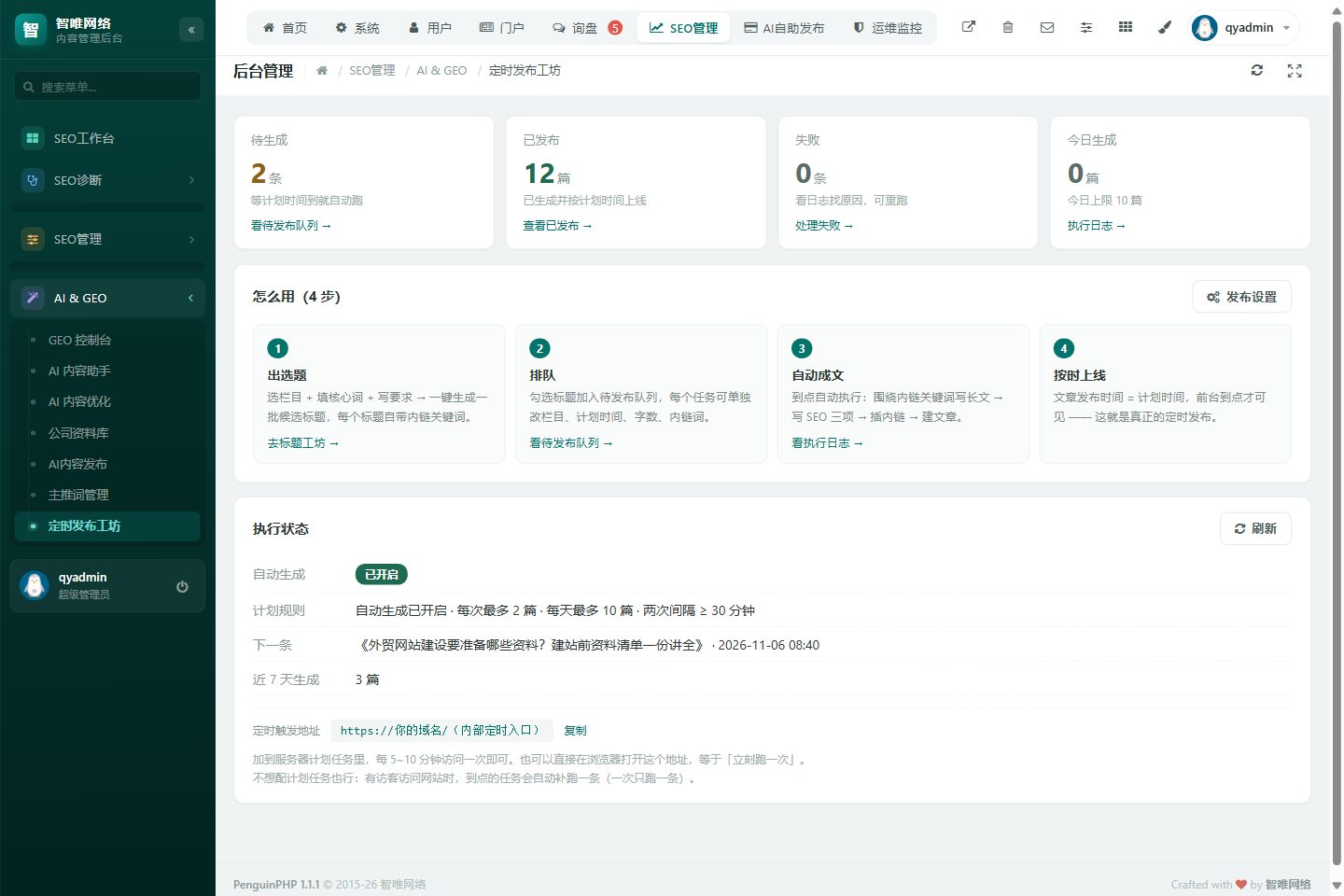Refresh page using breadcrumb bar refresh icon

[x=1257, y=70]
